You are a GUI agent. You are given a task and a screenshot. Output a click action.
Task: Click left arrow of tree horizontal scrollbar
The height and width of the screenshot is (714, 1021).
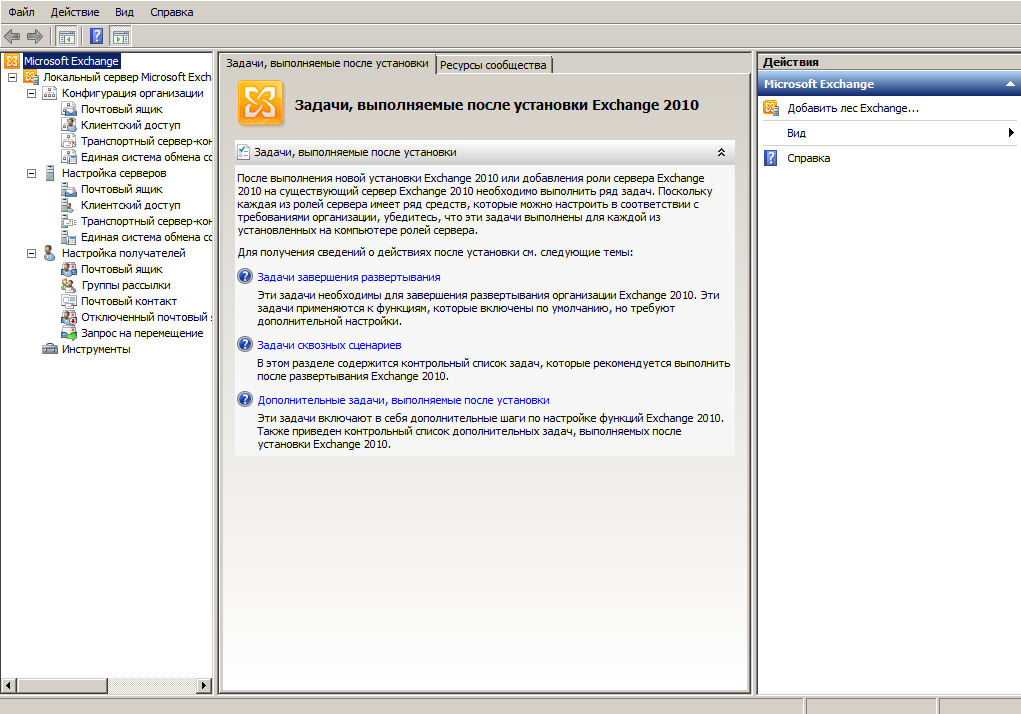[8, 685]
